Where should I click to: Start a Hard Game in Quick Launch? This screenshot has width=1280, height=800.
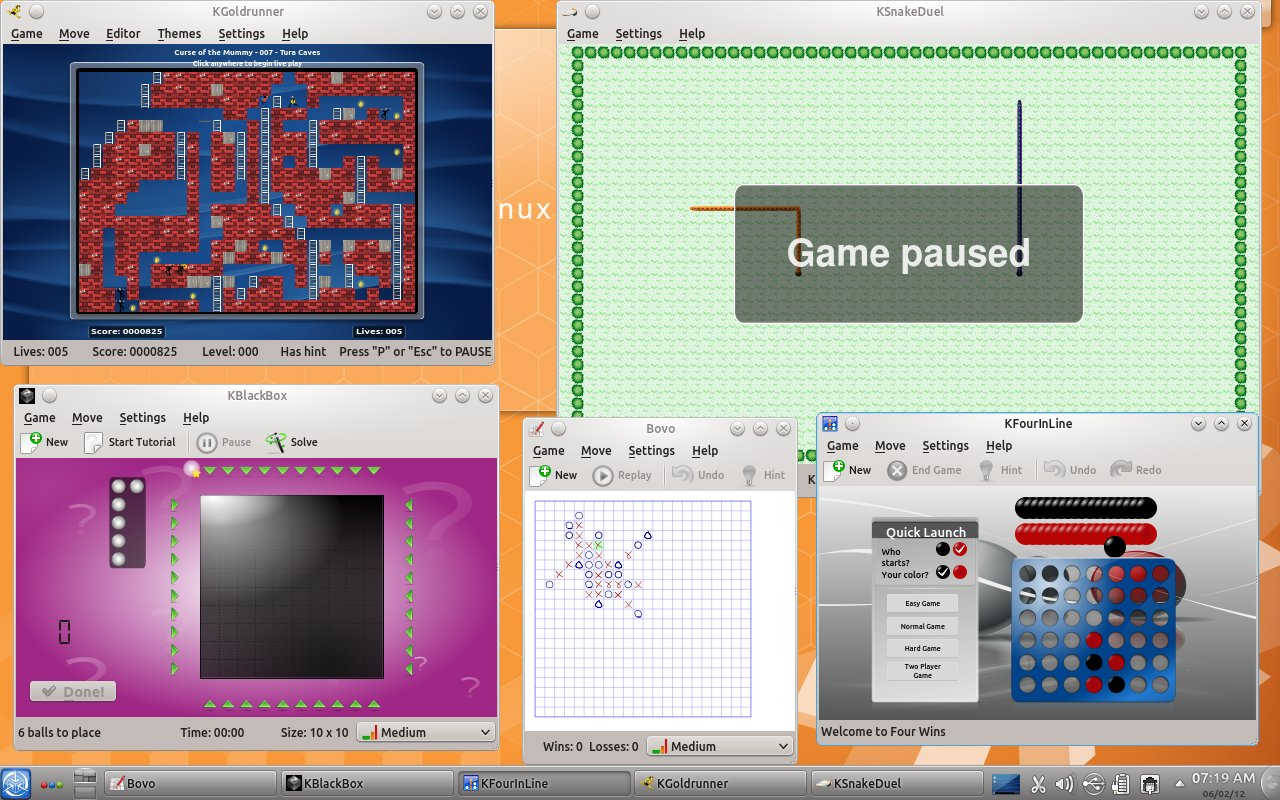coord(922,648)
